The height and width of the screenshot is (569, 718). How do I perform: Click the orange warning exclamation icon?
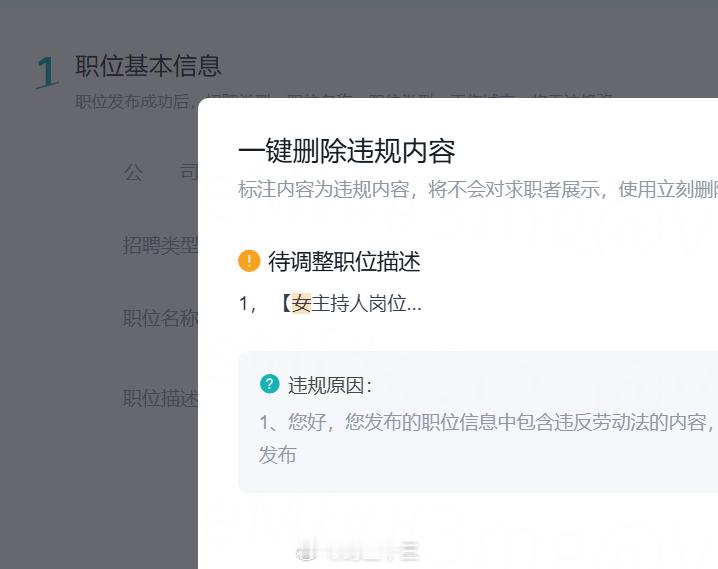coord(249,261)
